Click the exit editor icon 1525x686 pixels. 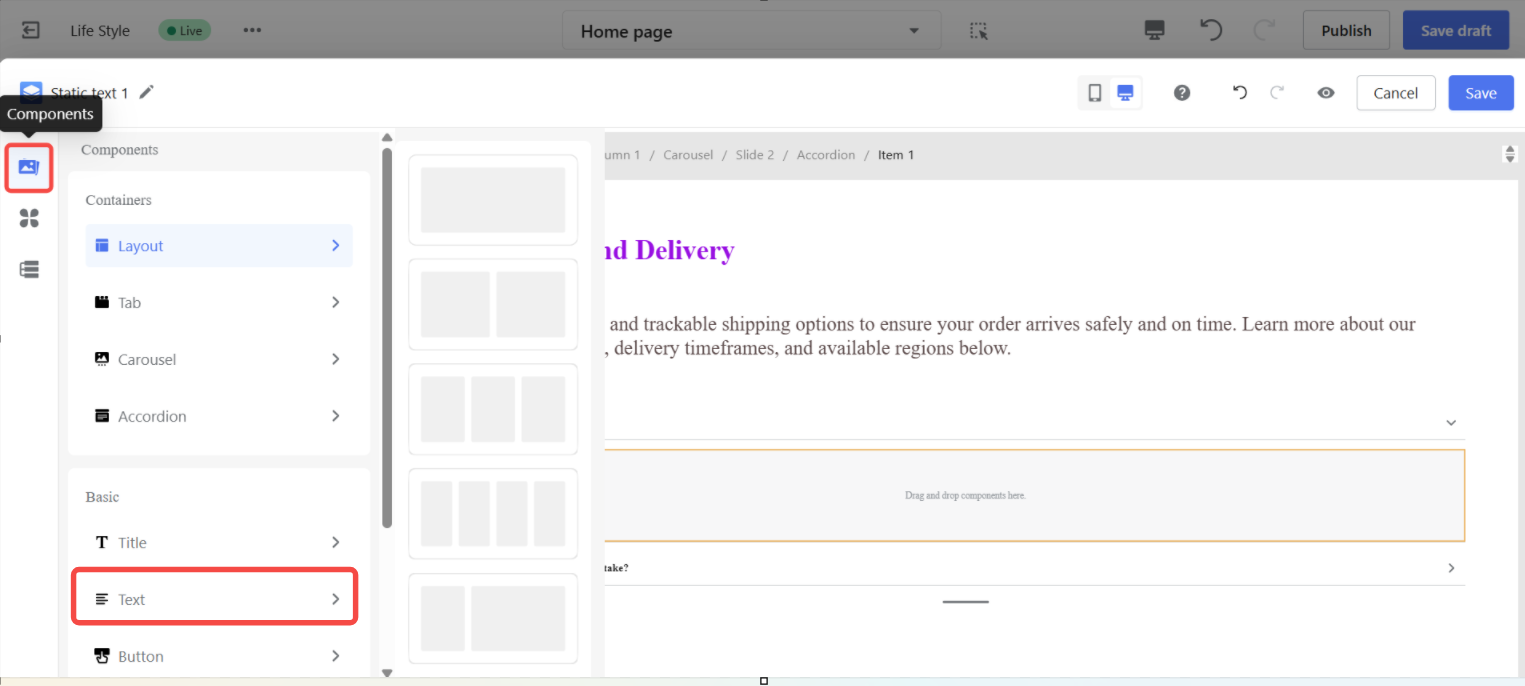pyautogui.click(x=31, y=30)
